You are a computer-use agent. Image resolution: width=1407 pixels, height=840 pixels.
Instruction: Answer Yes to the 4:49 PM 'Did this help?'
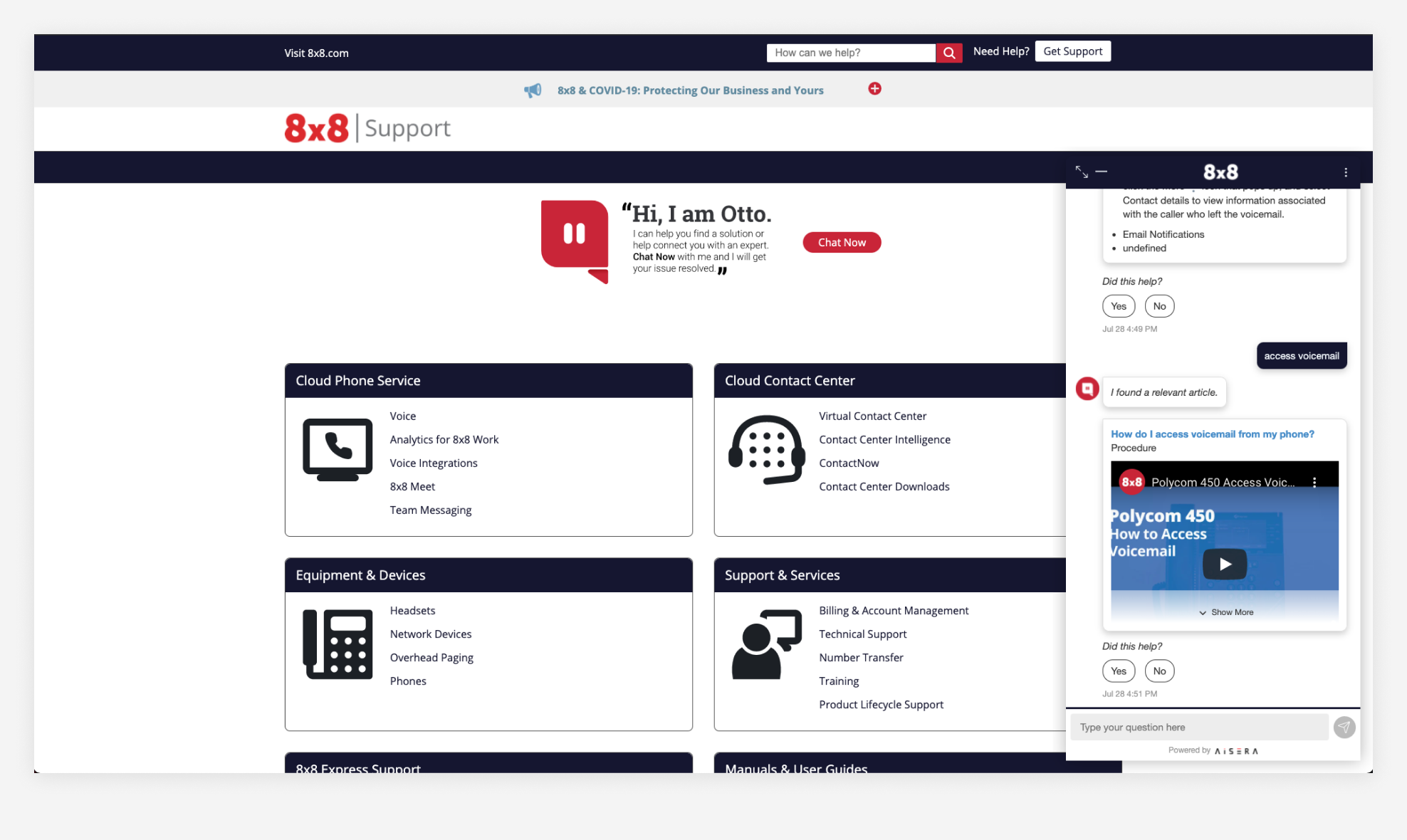1119,306
